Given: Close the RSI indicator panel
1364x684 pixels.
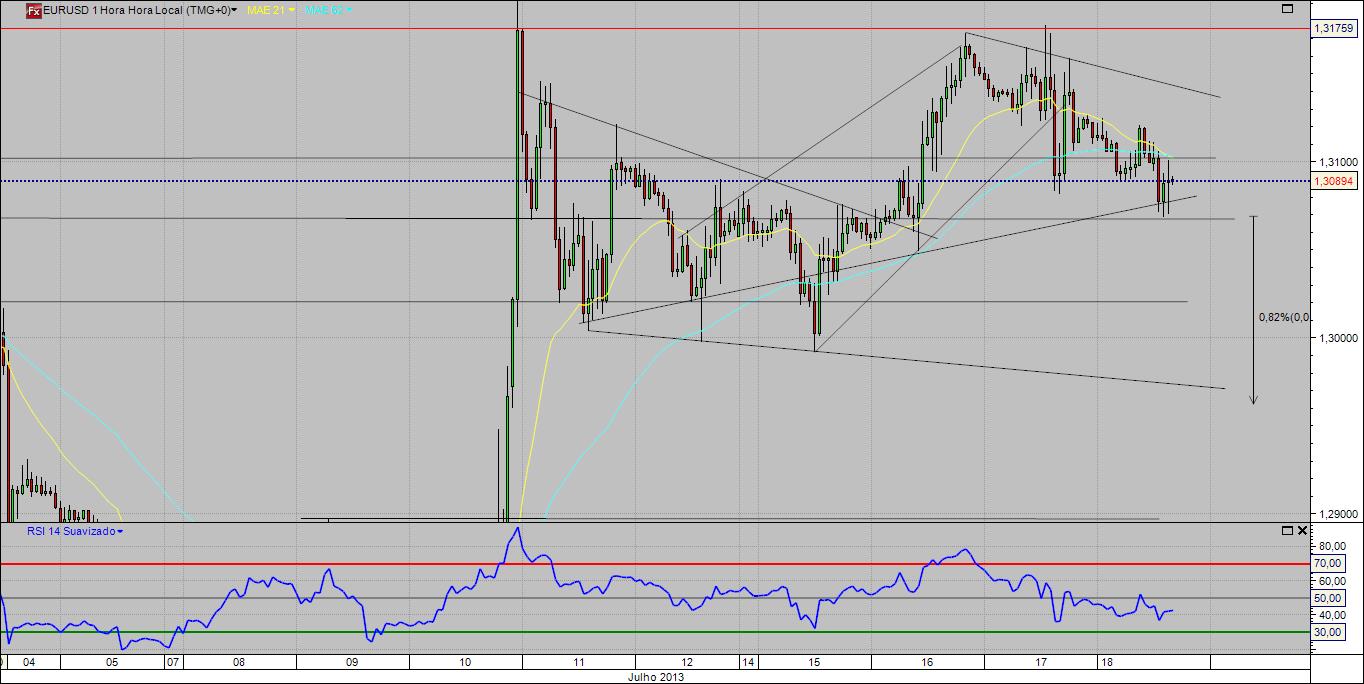Looking at the screenshot, I should point(1302,531).
